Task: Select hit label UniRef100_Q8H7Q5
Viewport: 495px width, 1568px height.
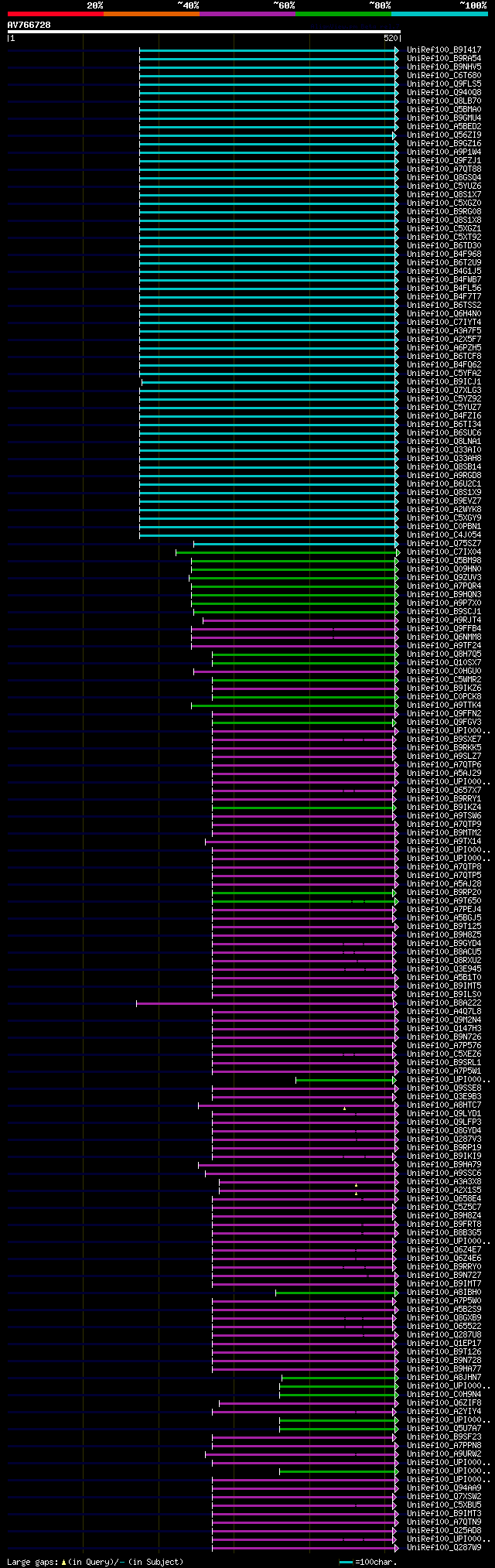Action: (x=444, y=654)
